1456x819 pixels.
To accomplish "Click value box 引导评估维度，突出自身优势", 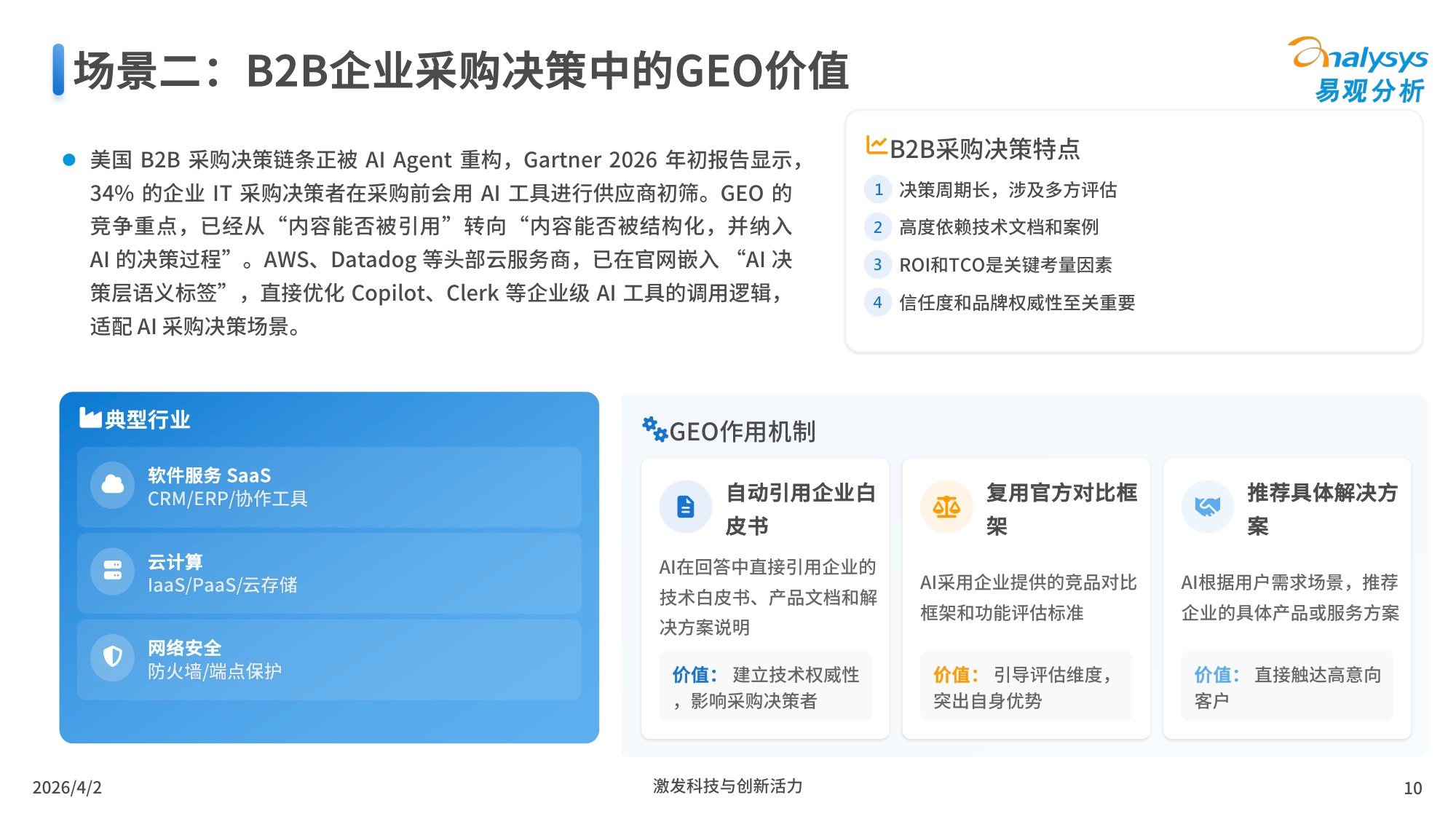I will (1026, 687).
